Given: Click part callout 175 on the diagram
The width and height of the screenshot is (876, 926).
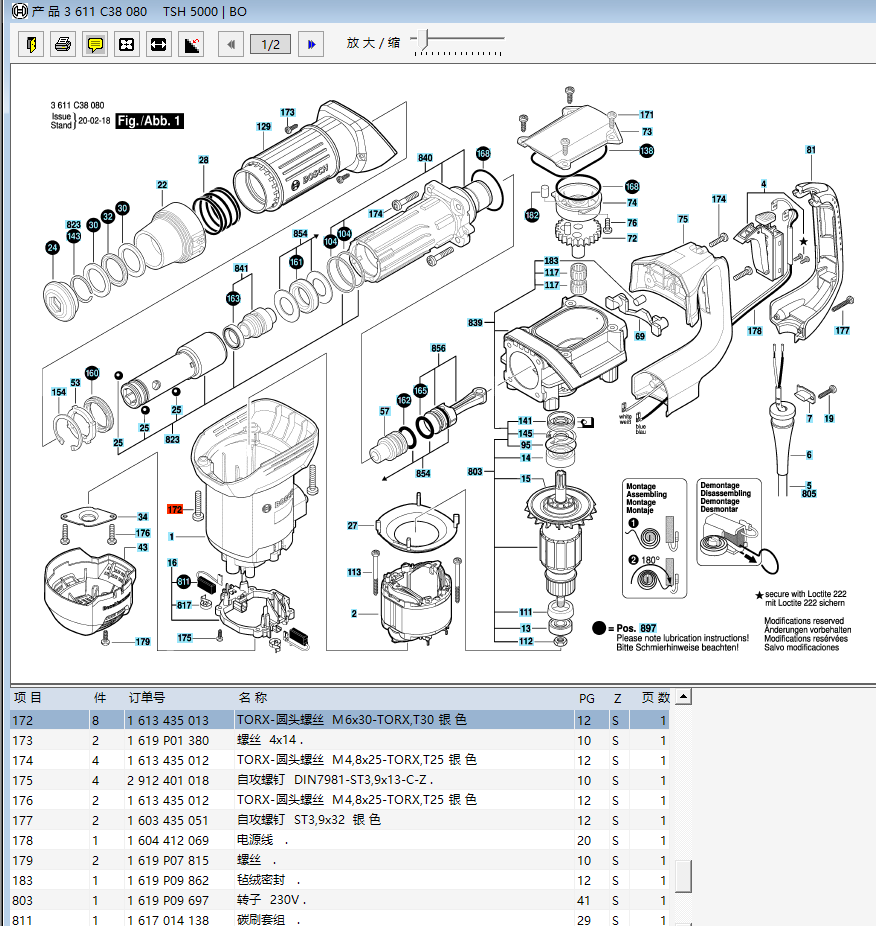Looking at the screenshot, I should tap(184, 638).
